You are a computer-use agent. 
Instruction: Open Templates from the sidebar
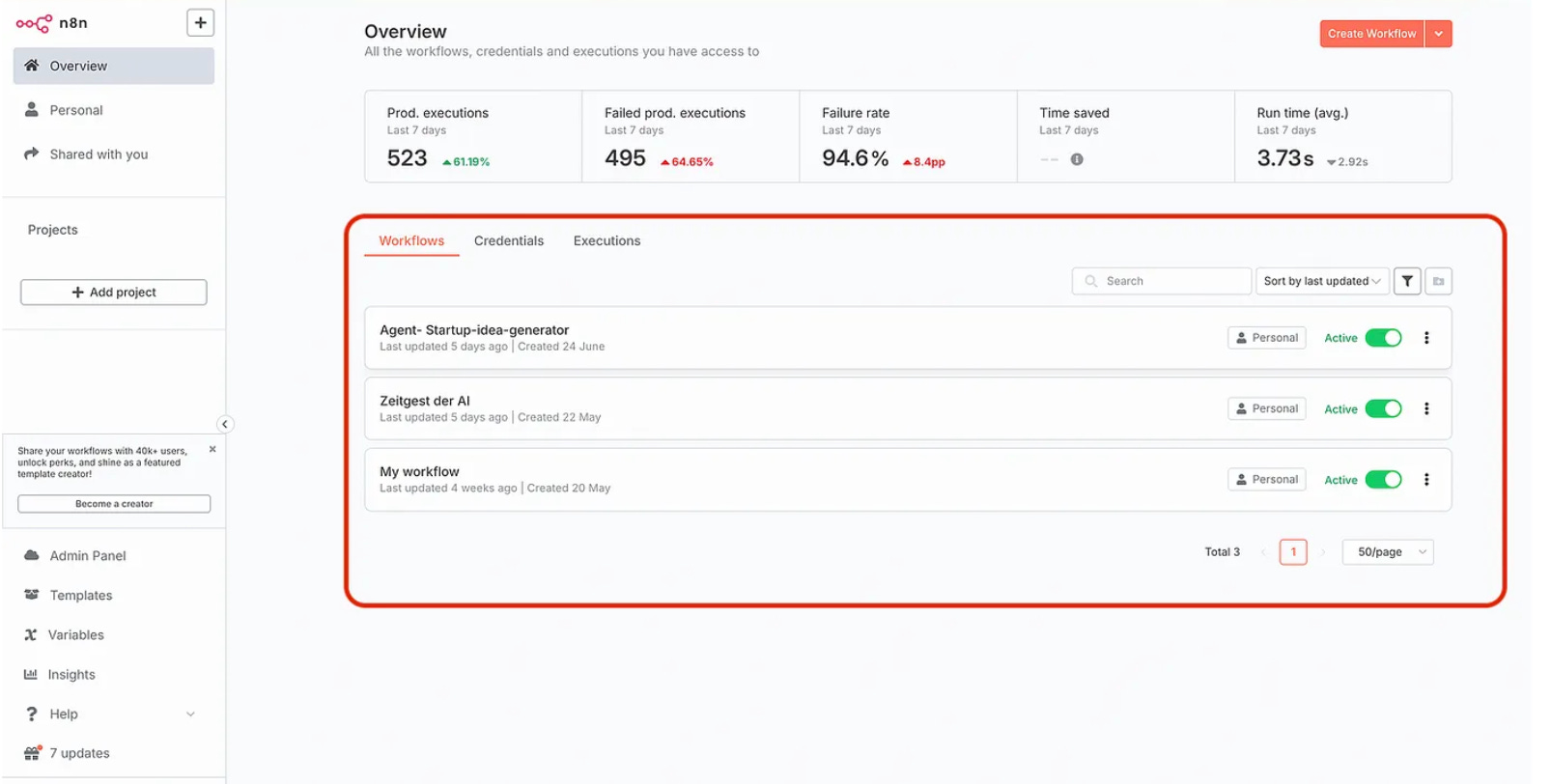(x=114, y=595)
